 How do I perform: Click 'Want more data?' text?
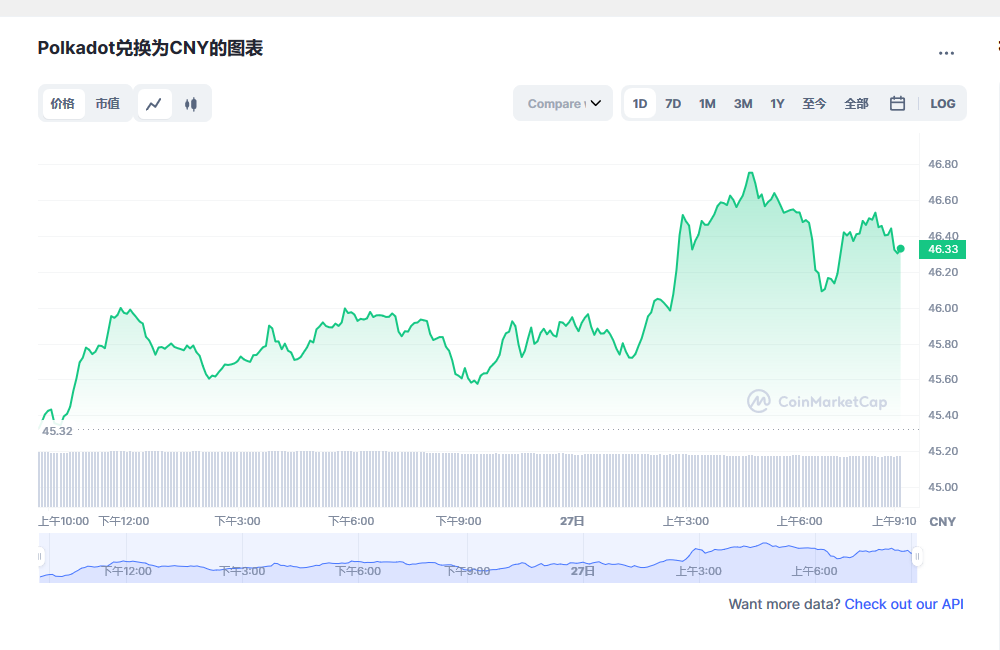[x=784, y=604]
